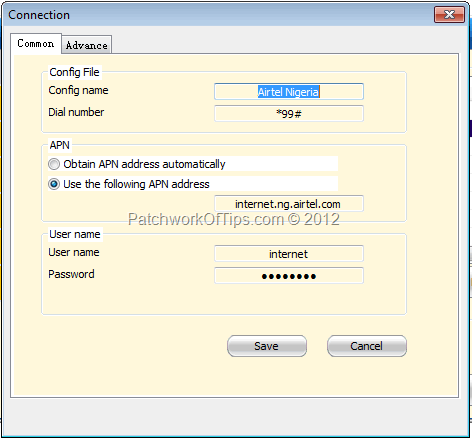Click the Dial number label
Screen dimensions: 472x440
pyautogui.click(x=76, y=112)
